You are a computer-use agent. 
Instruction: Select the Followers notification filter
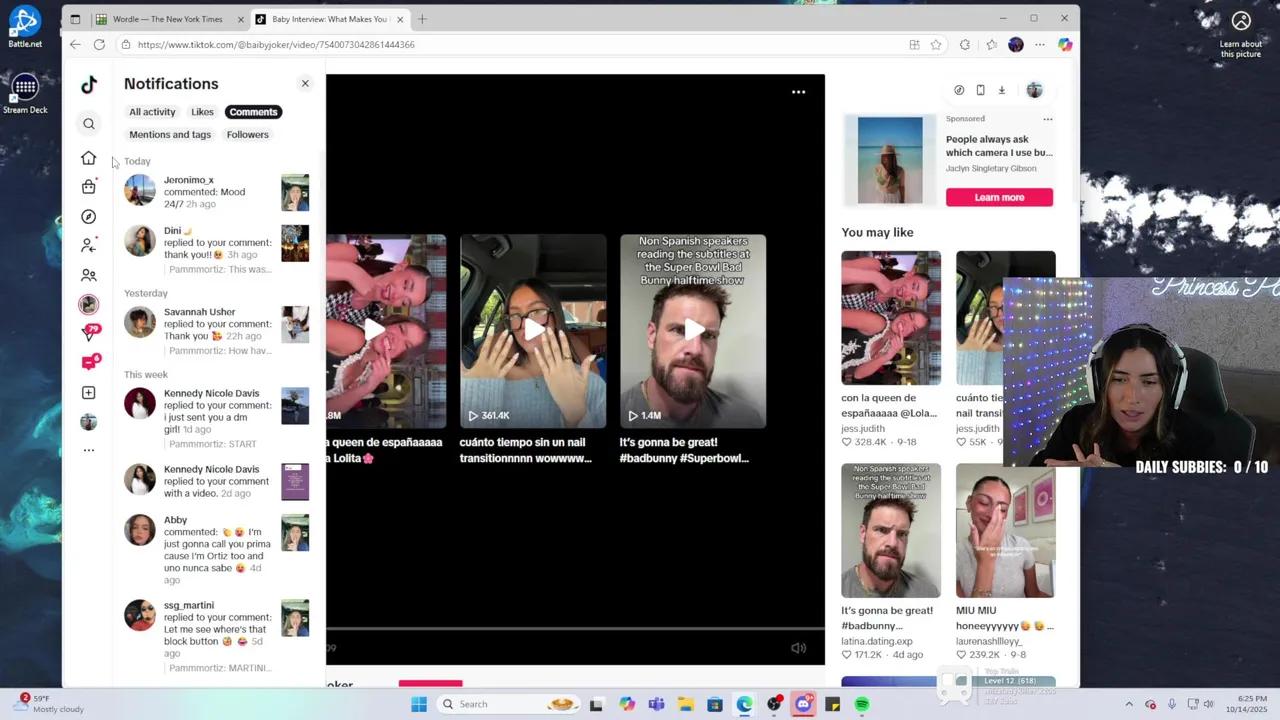247,135
